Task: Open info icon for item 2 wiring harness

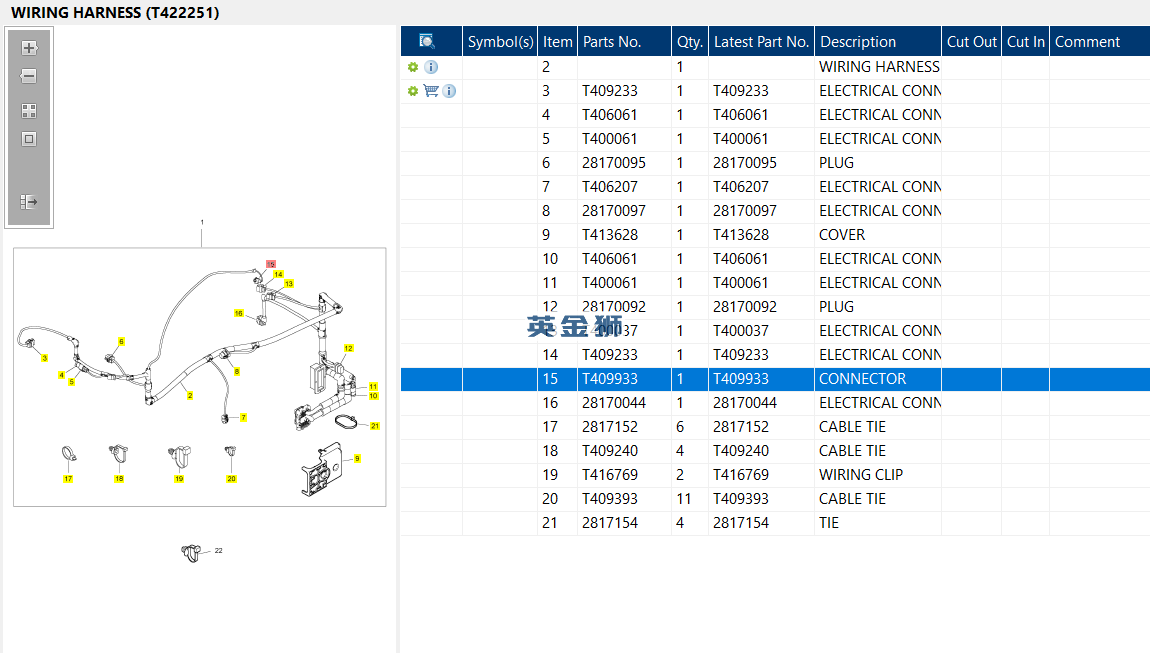Action: tap(431, 67)
